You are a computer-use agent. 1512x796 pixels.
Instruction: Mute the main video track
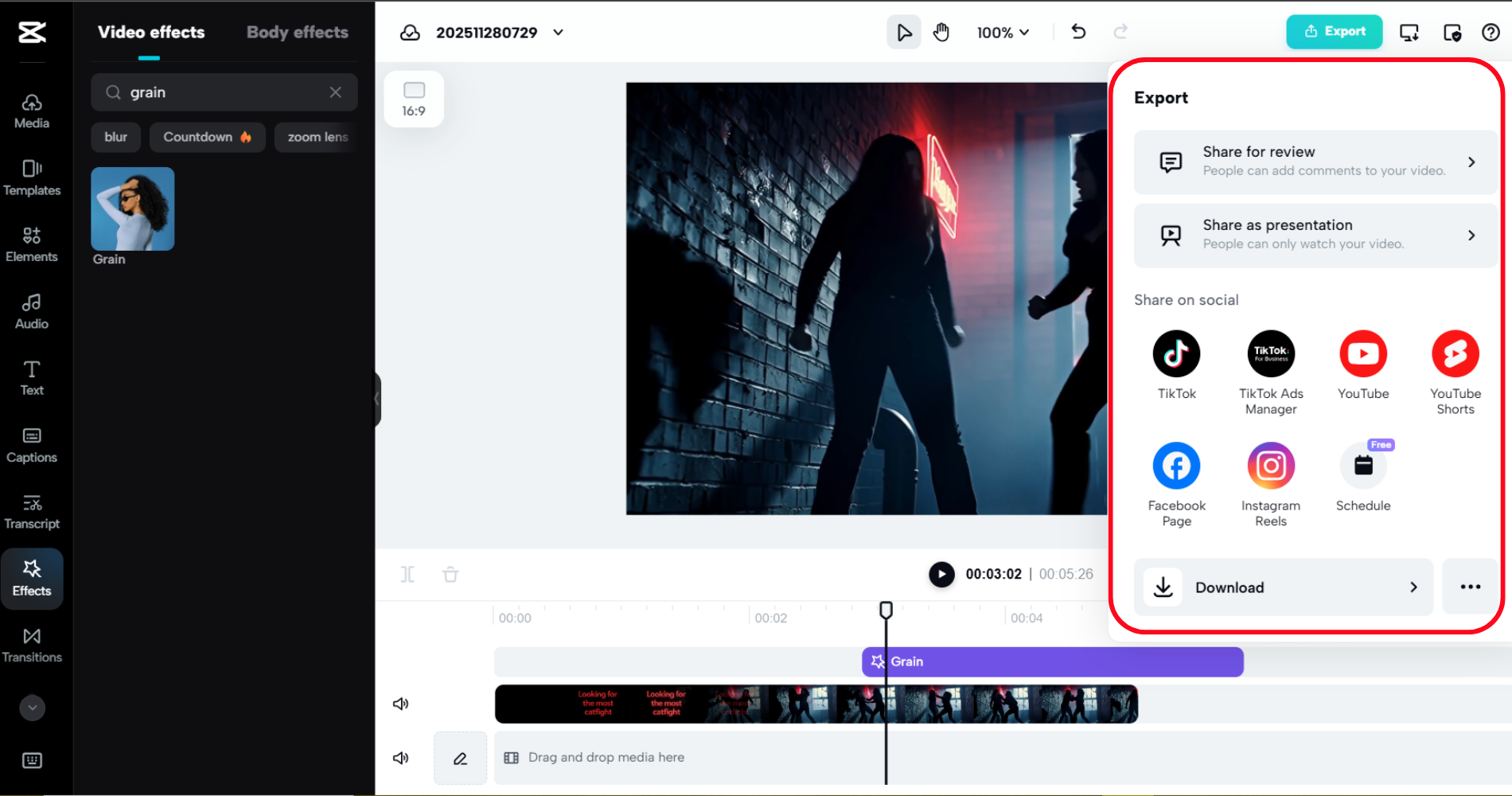[x=401, y=703]
